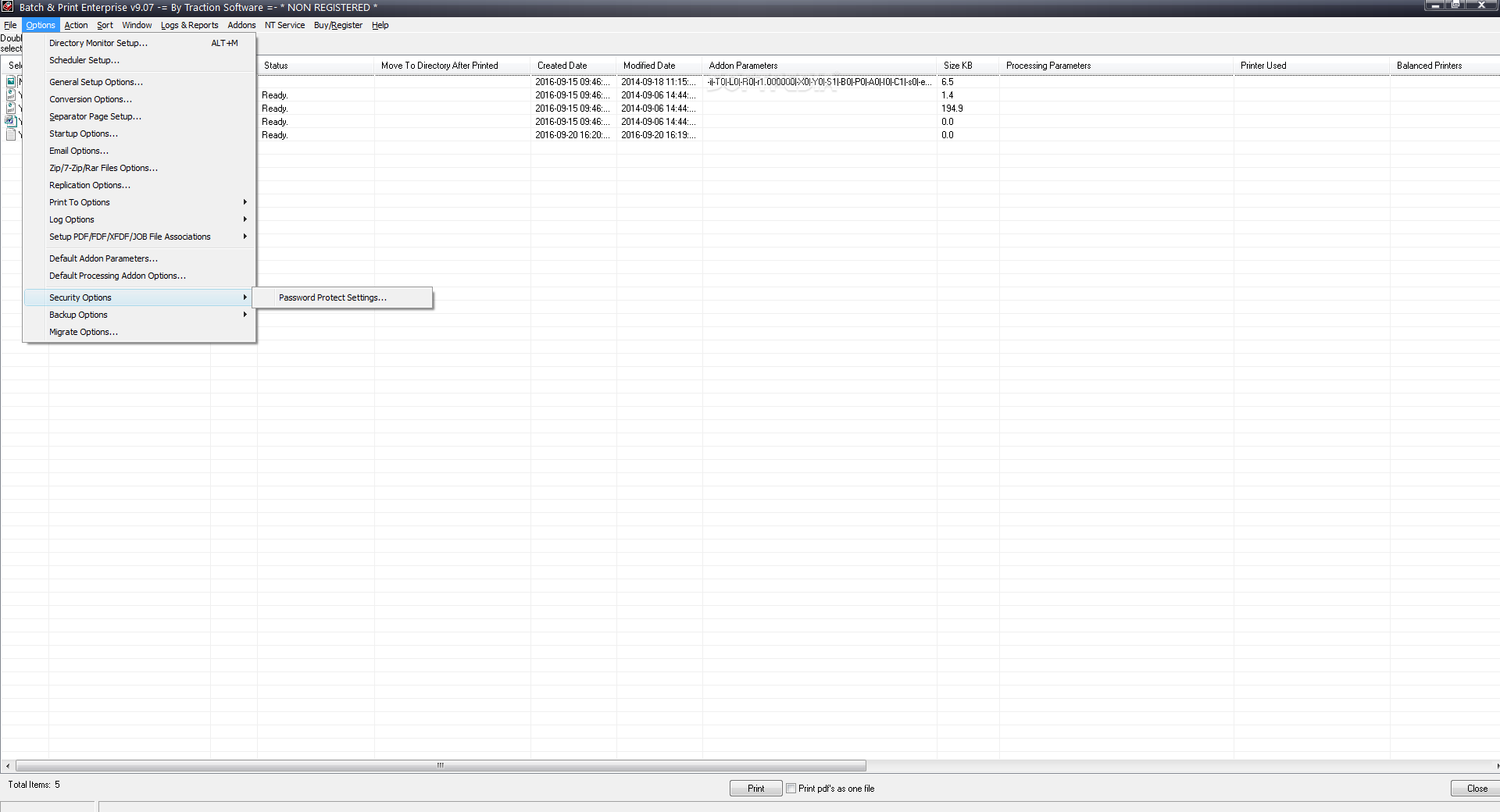
Task: Open Default Addon Parameters
Action: (x=141, y=258)
